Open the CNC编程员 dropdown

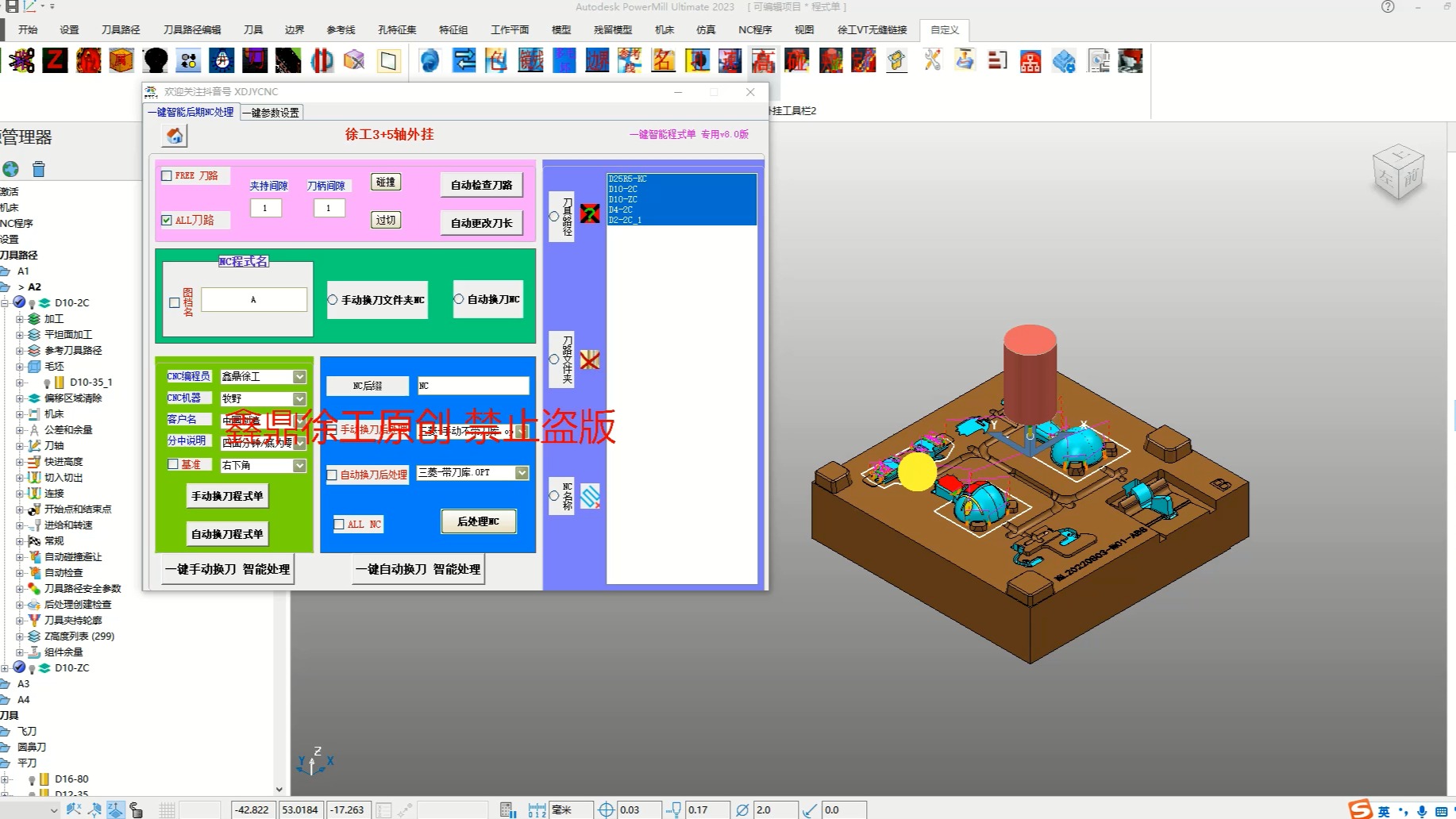[299, 377]
